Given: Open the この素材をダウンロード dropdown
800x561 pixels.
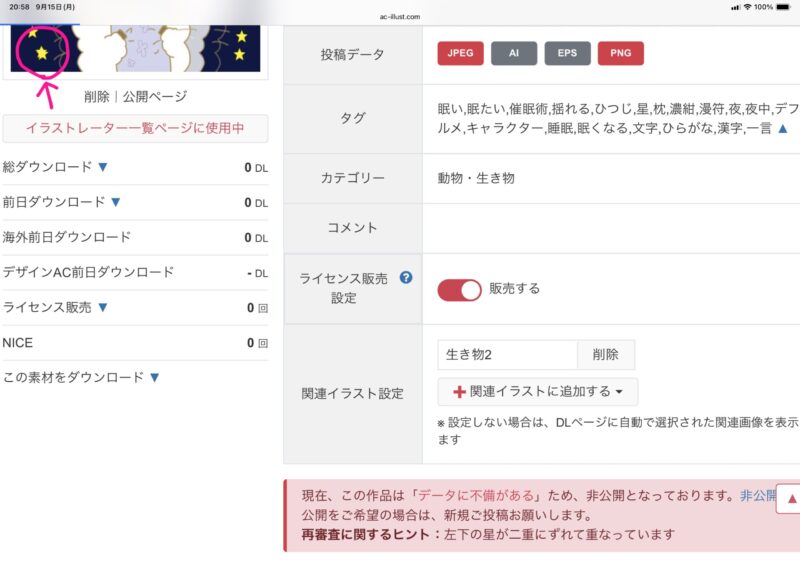Looking at the screenshot, I should point(154,377).
